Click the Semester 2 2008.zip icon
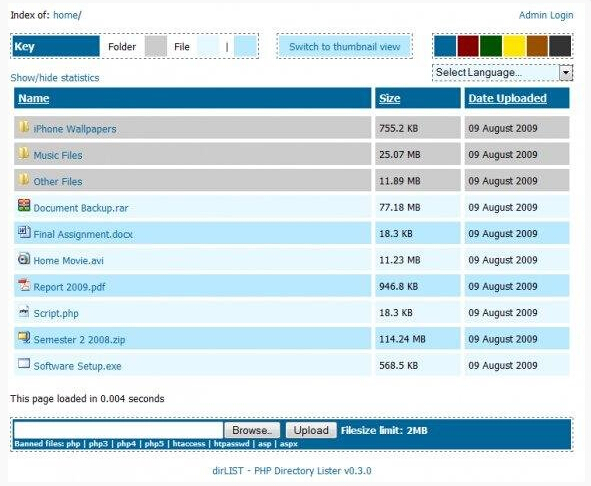This screenshot has height=486, width=591. (x=24, y=337)
